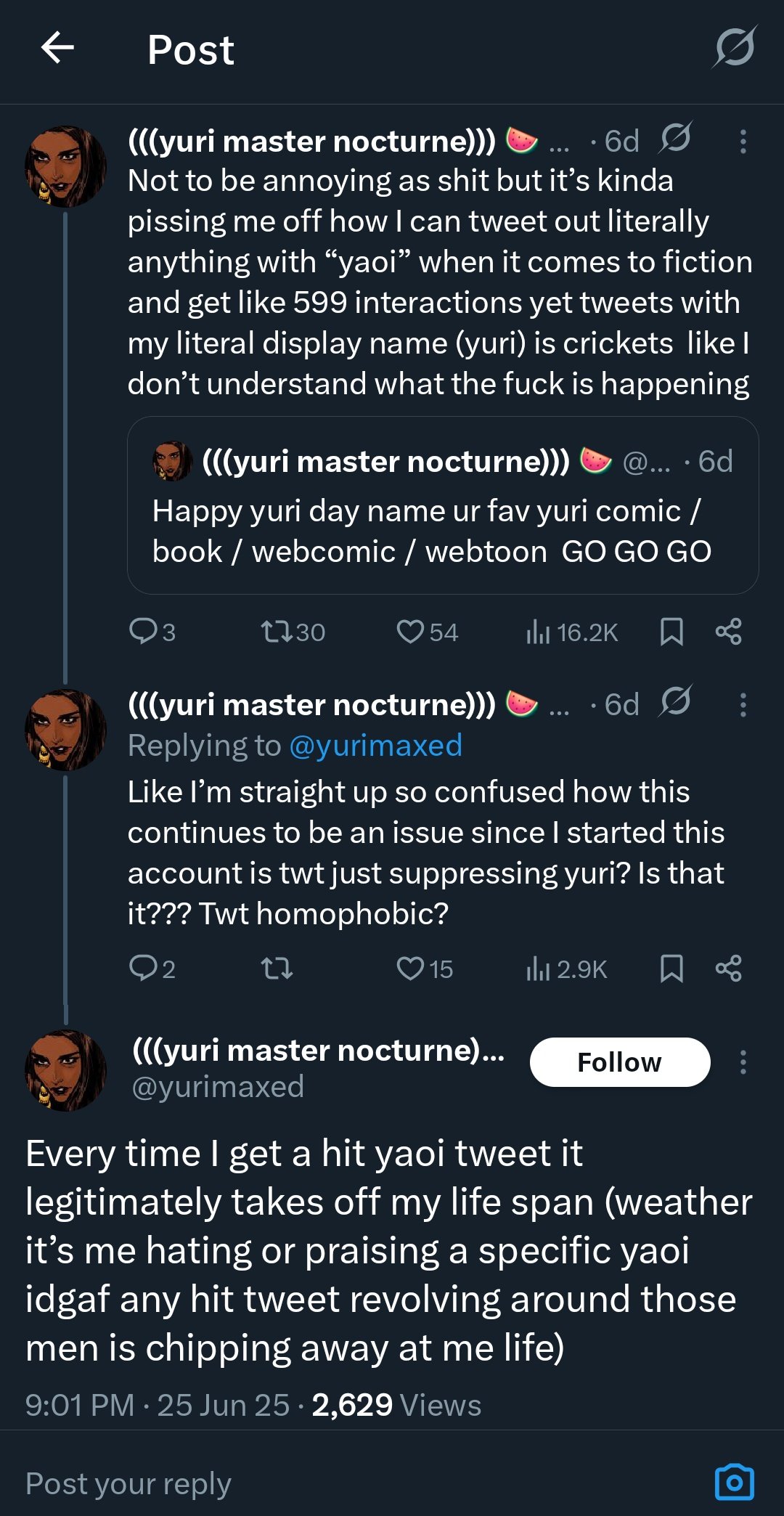Open more options on first tweet
Image resolution: width=784 pixels, height=1516 pixels.
coord(743,142)
